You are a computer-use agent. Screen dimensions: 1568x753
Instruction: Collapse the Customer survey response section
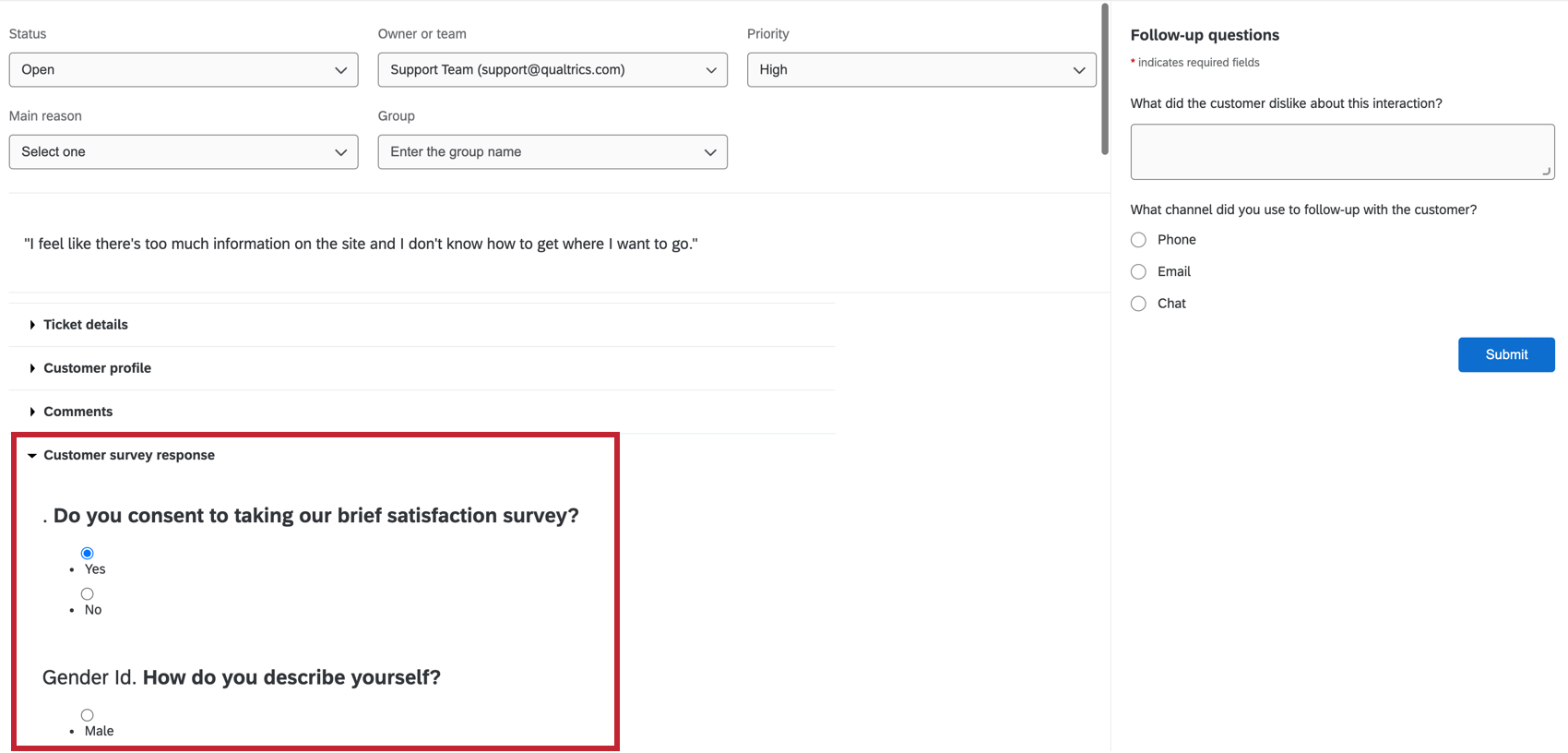pyautogui.click(x=128, y=455)
